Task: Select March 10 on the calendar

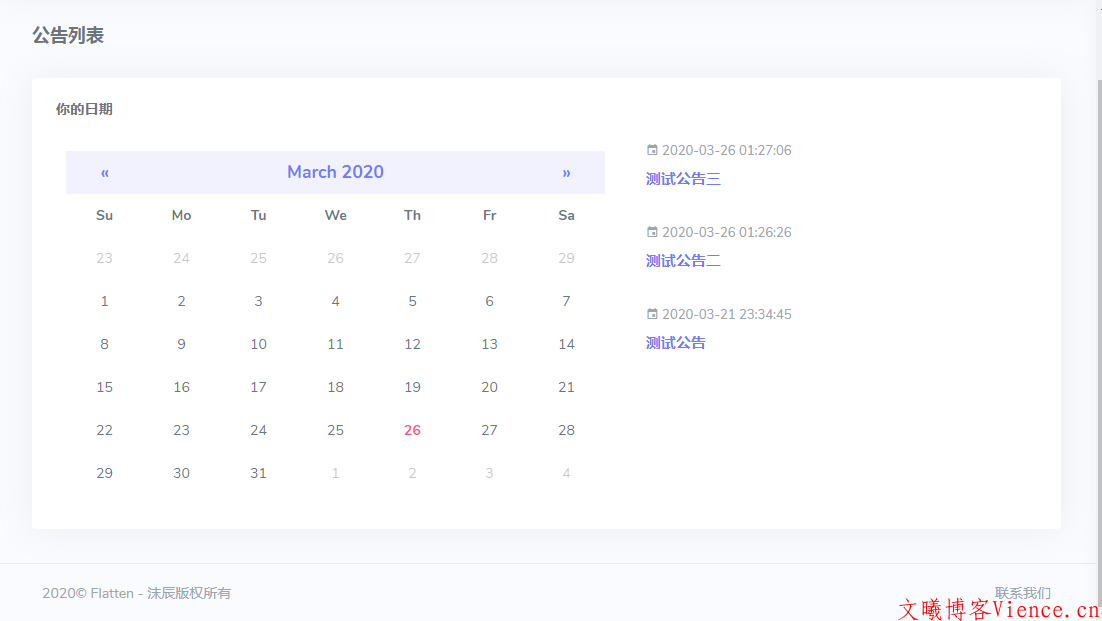Action: click(258, 344)
